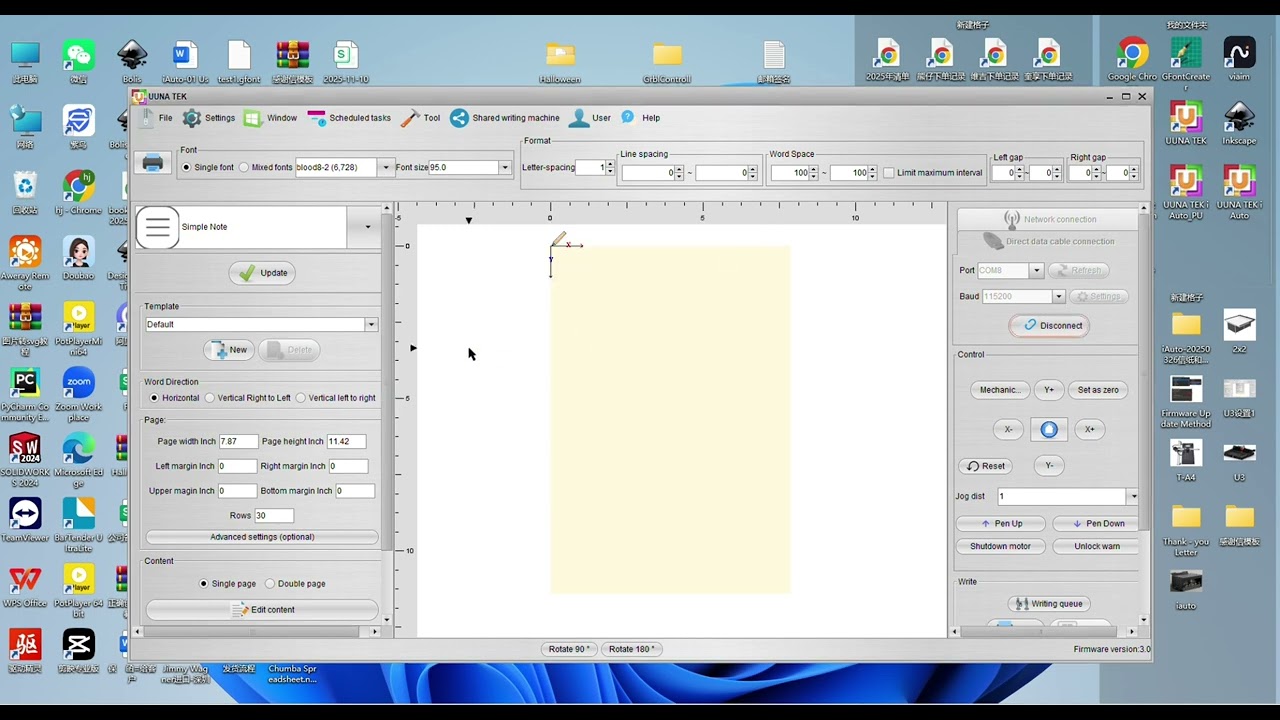This screenshot has height=720, width=1280.
Task: Click the Page height Inch field
Action: coord(346,442)
